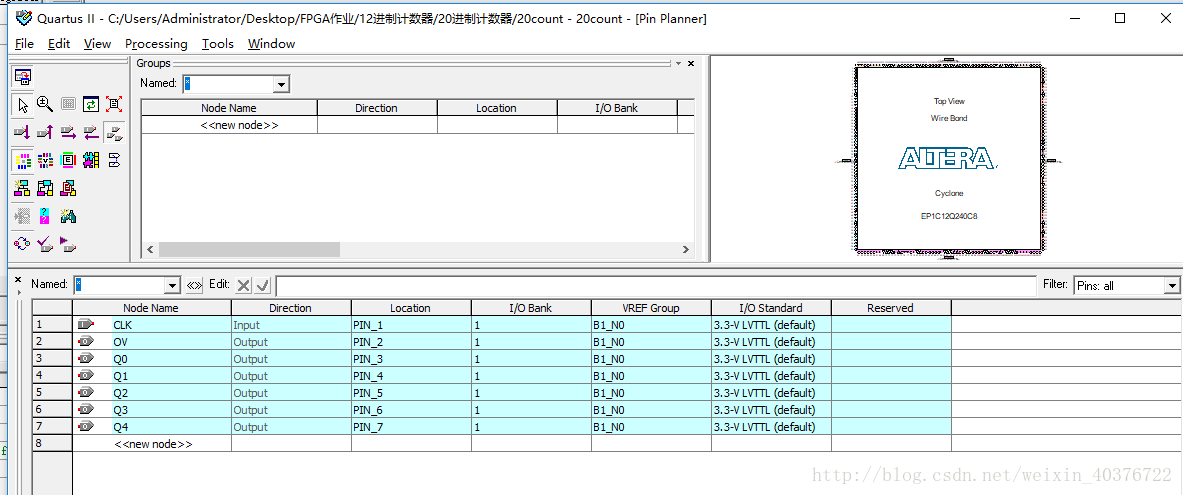Select the OV node name cell
This screenshot has height=495, width=1183.
tap(152, 342)
